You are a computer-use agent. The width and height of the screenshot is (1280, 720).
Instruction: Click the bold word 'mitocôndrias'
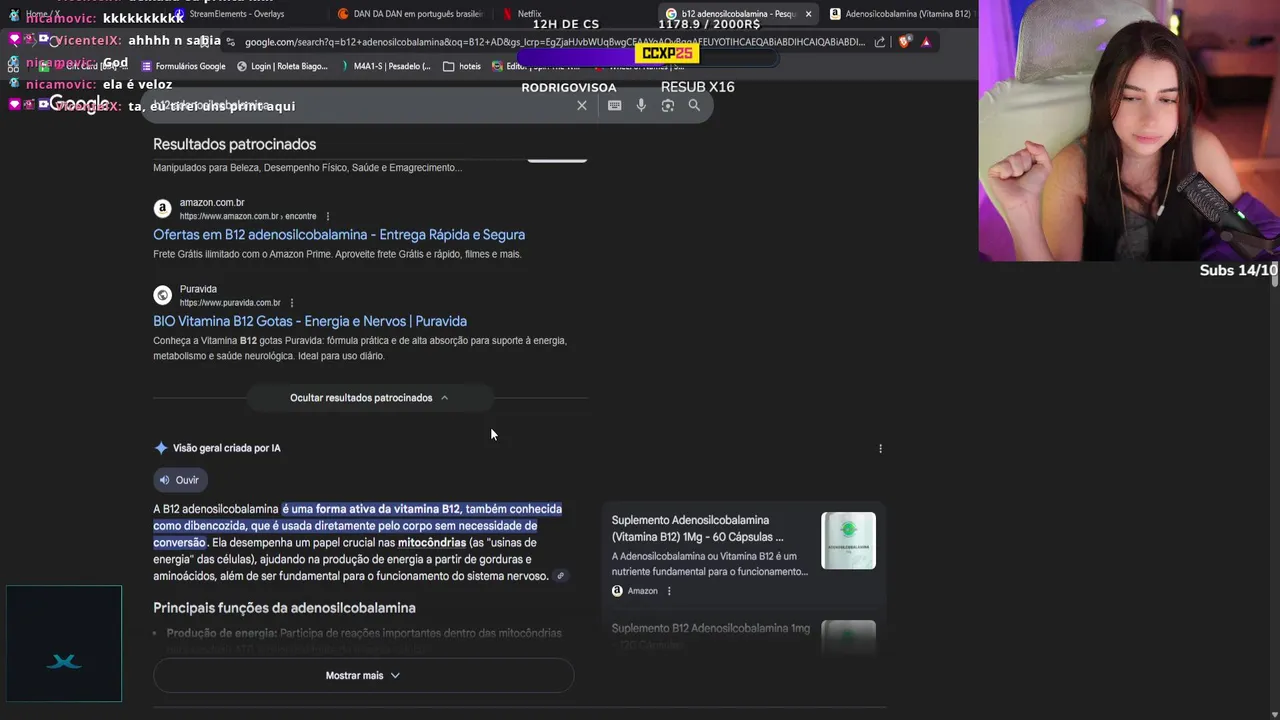point(432,543)
